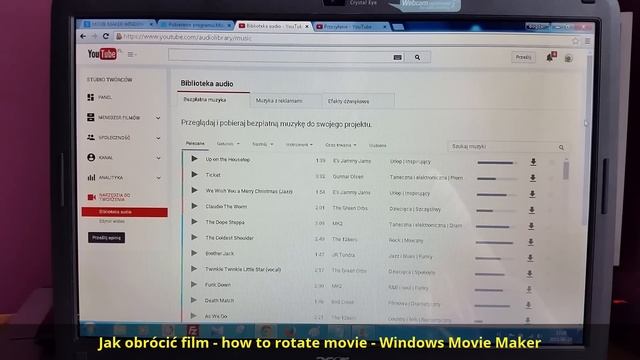
Task: Download Claudie The Worm
Action: 531,210
